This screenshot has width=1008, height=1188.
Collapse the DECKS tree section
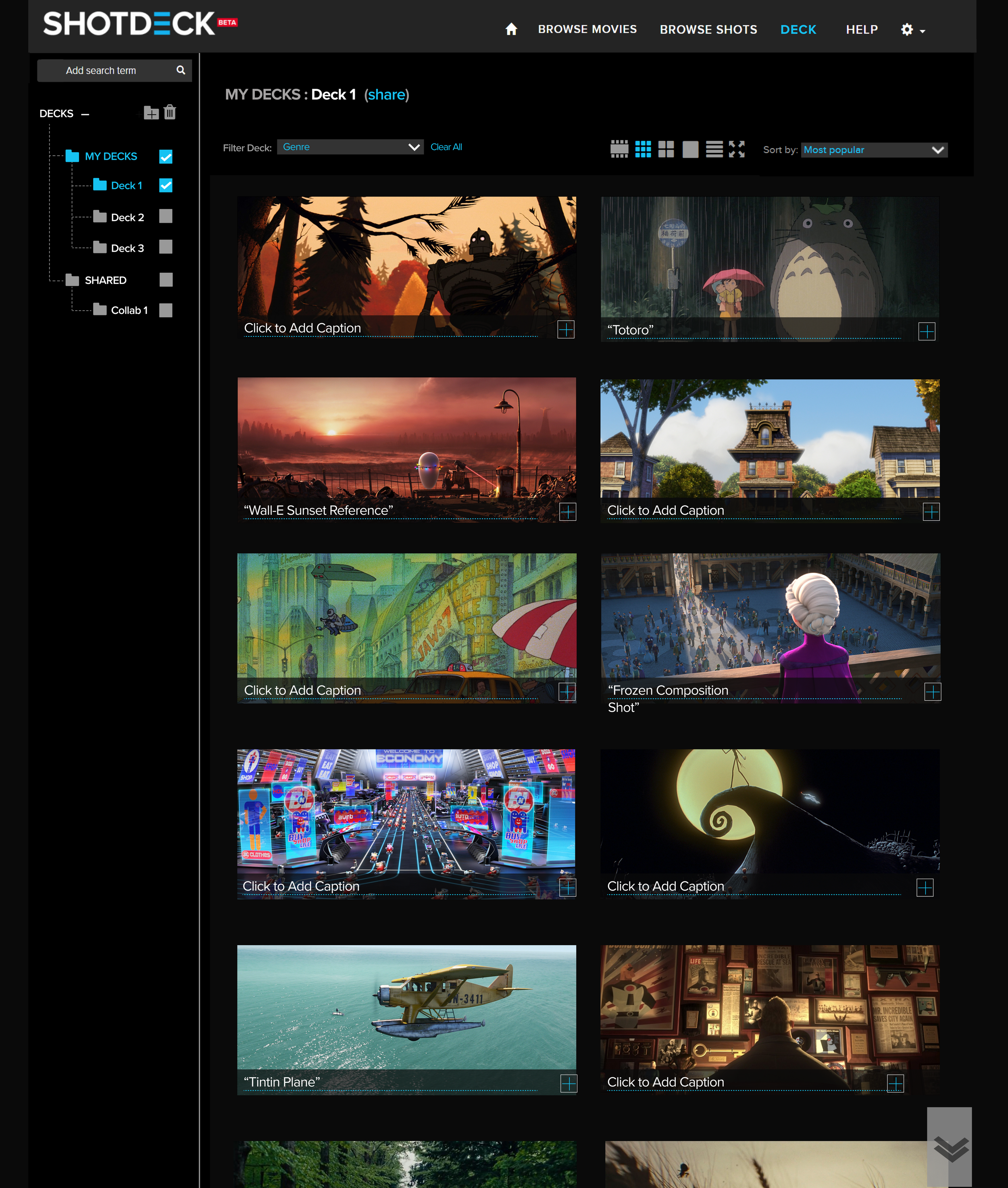pyautogui.click(x=85, y=114)
